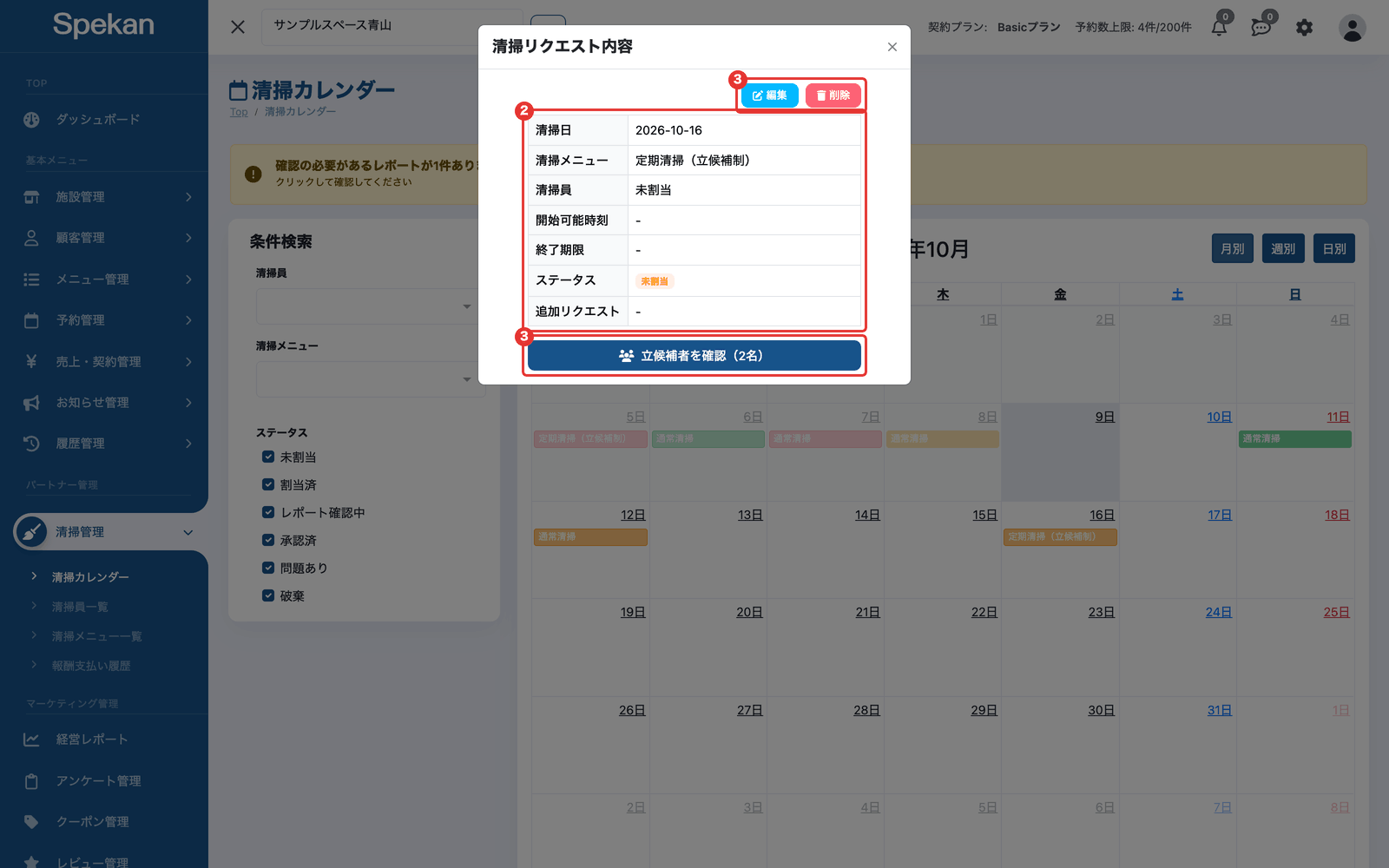1389x868 pixels.
Task: Click the 経営レポート chart icon
Action: click(x=31, y=740)
